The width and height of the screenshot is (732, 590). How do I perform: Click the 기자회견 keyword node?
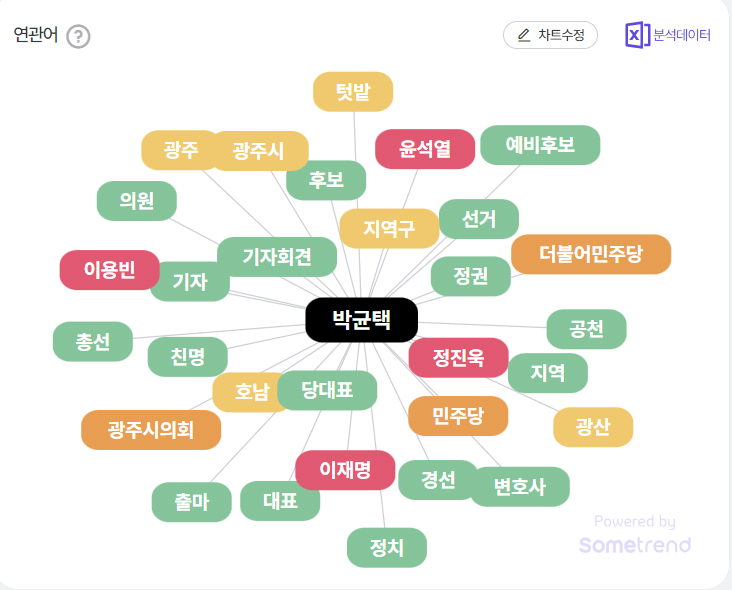click(x=277, y=257)
